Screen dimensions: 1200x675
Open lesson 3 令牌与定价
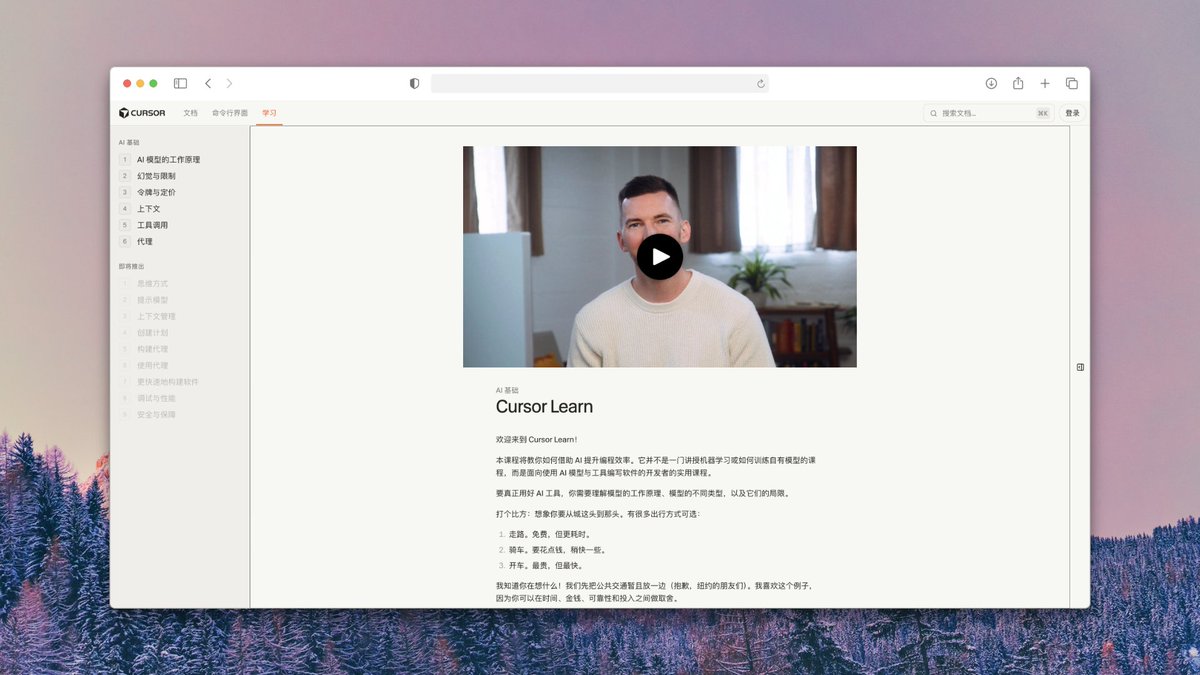point(156,192)
